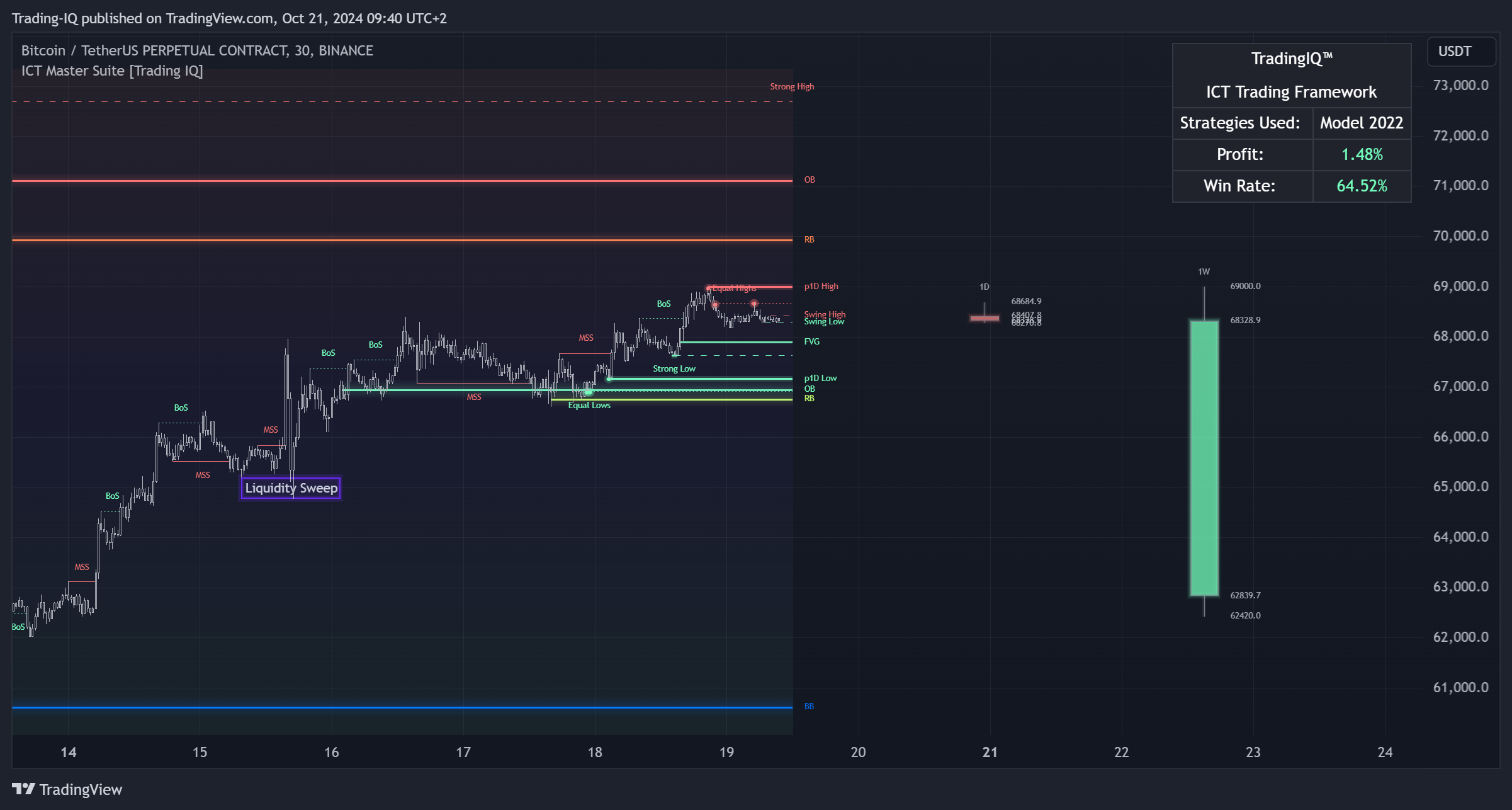Click the 1W timeframe label above candle
The image size is (1512, 810).
tap(1204, 271)
